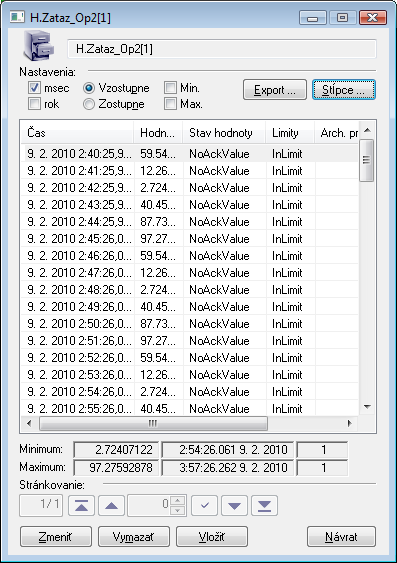Click horizontal scrollbar right arrow

tap(350, 423)
